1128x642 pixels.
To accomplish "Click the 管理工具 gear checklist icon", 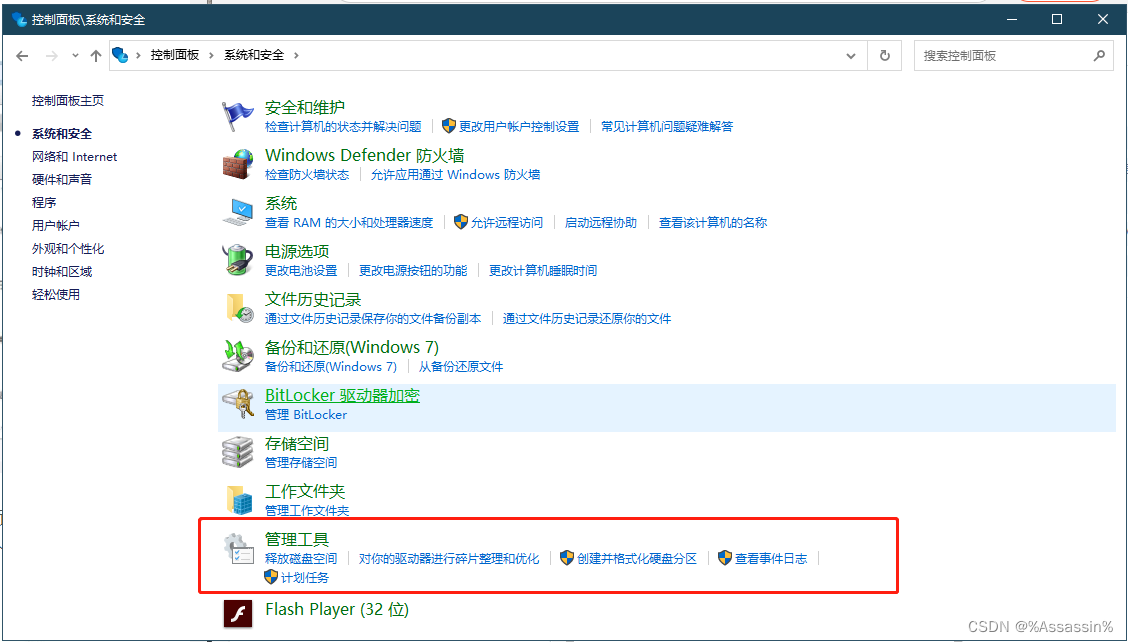I will (x=238, y=548).
